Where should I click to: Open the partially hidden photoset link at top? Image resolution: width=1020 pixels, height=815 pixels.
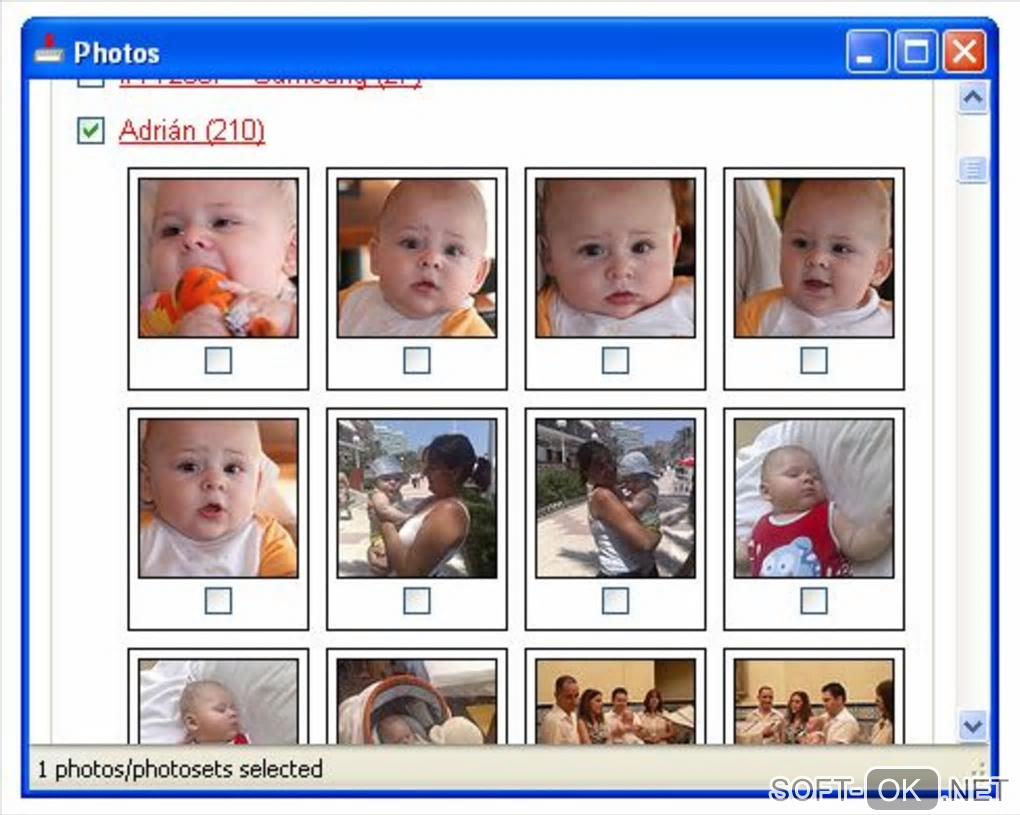pos(270,82)
